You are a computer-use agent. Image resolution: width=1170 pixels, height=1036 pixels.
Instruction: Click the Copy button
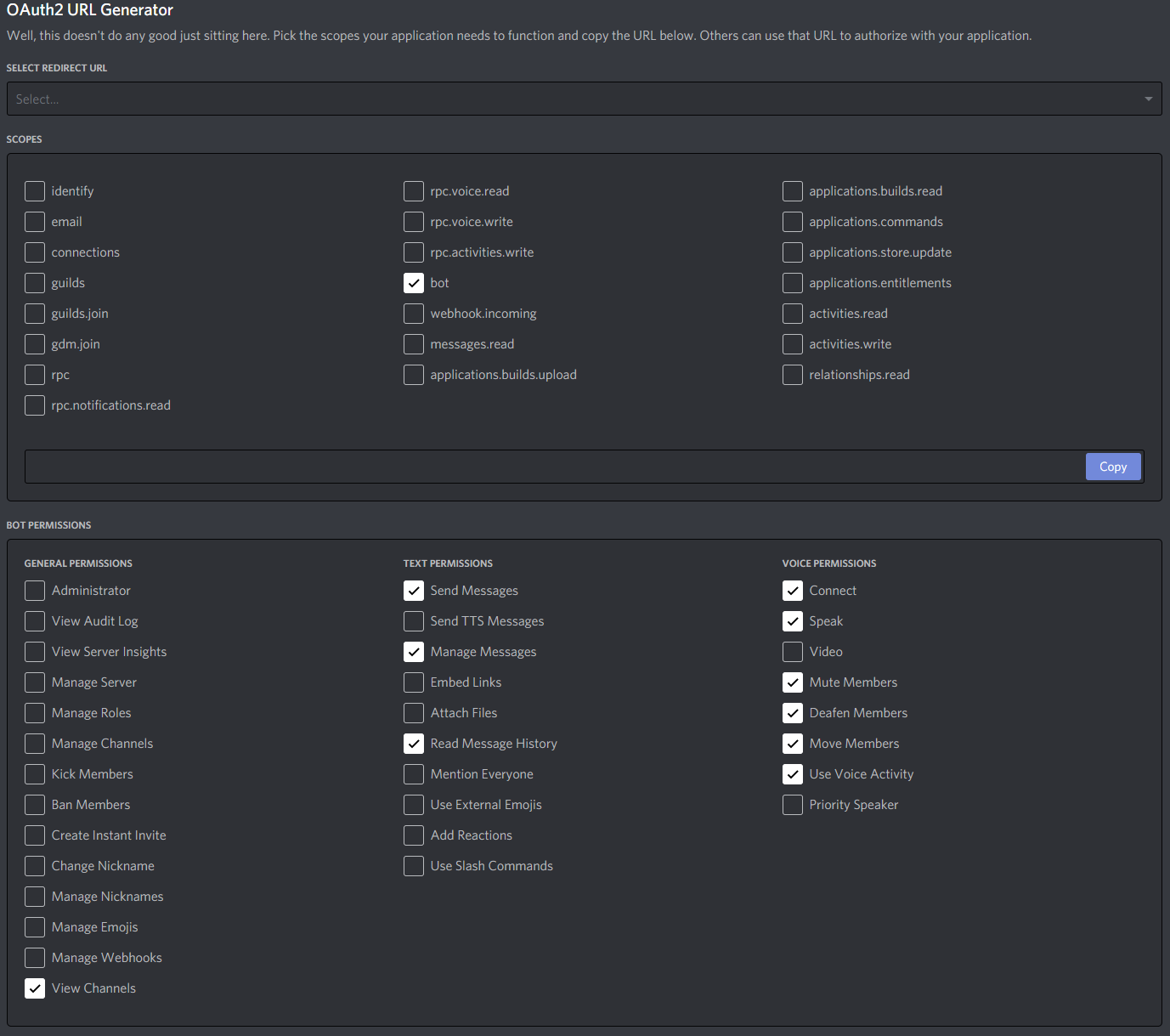(1113, 466)
